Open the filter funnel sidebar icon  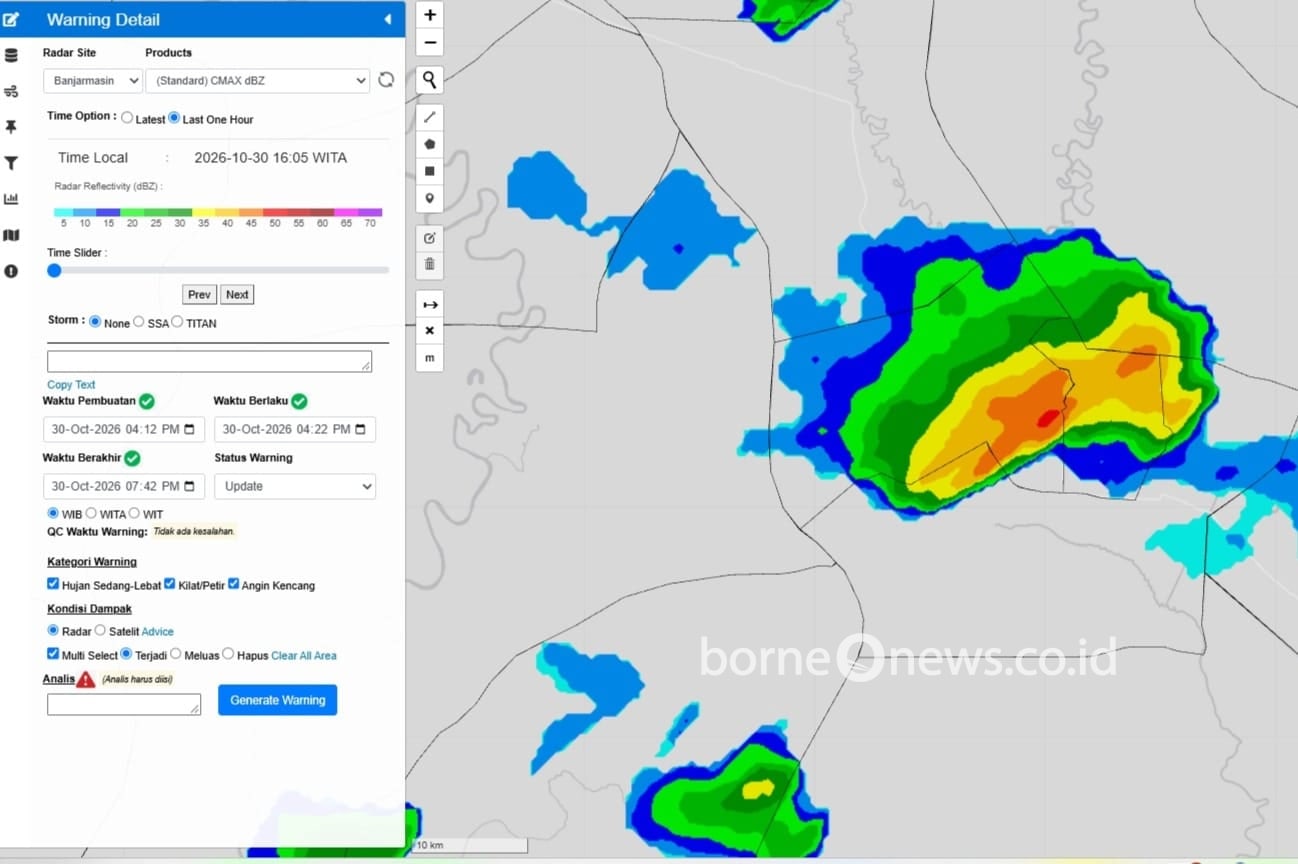[11, 163]
